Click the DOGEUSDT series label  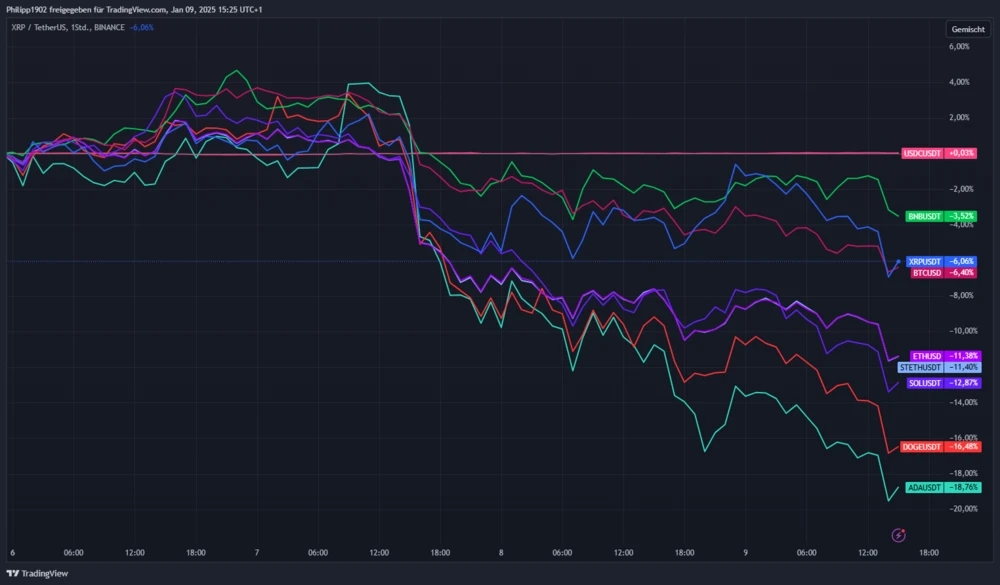(x=940, y=446)
